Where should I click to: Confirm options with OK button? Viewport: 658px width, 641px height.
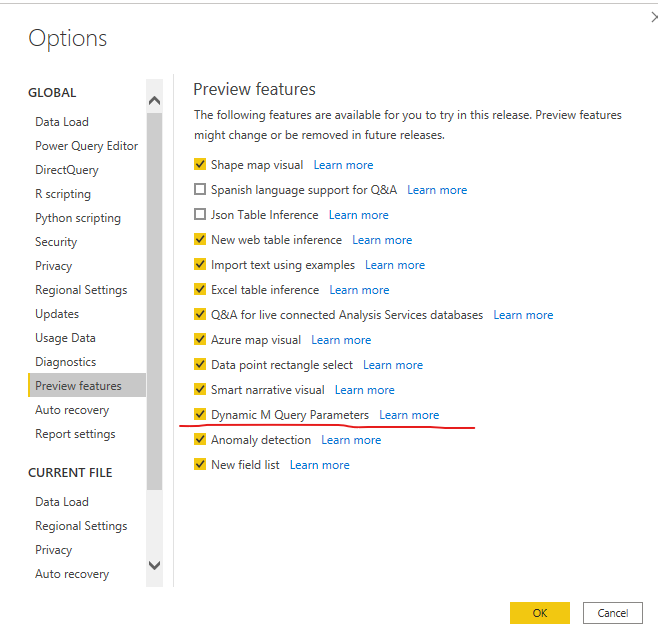pos(540,613)
